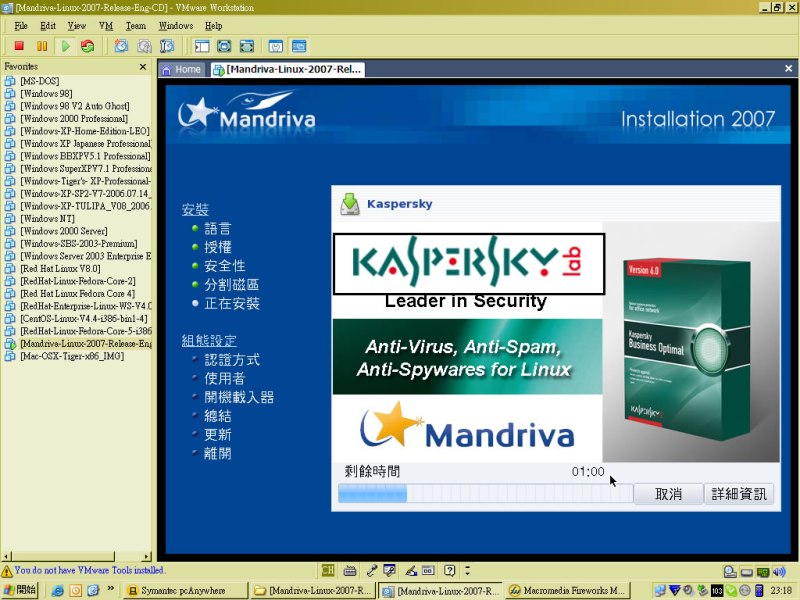This screenshot has width=800, height=600.
Task: Click the Console View toolbar icon
Action: [299, 46]
